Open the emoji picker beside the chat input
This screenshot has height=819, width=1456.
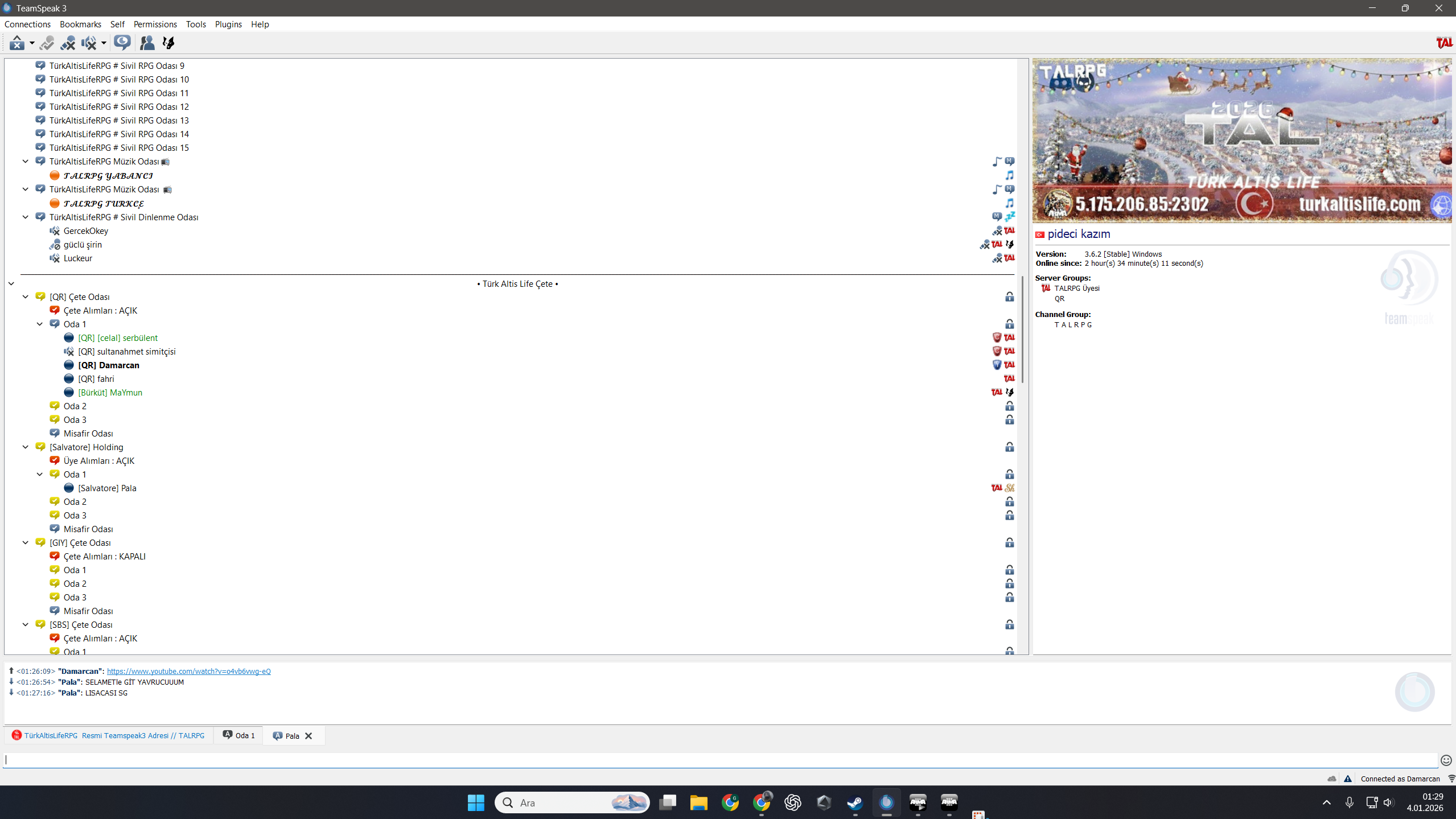click(1446, 760)
